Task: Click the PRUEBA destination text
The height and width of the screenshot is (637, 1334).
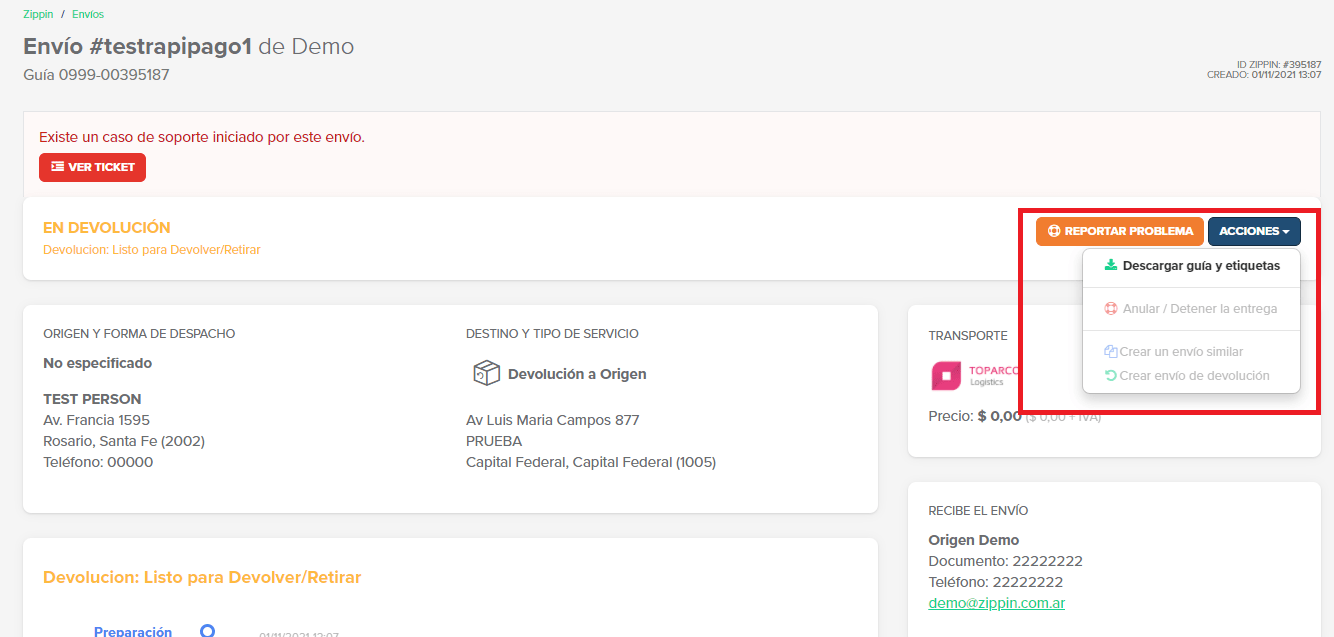Action: [x=494, y=441]
